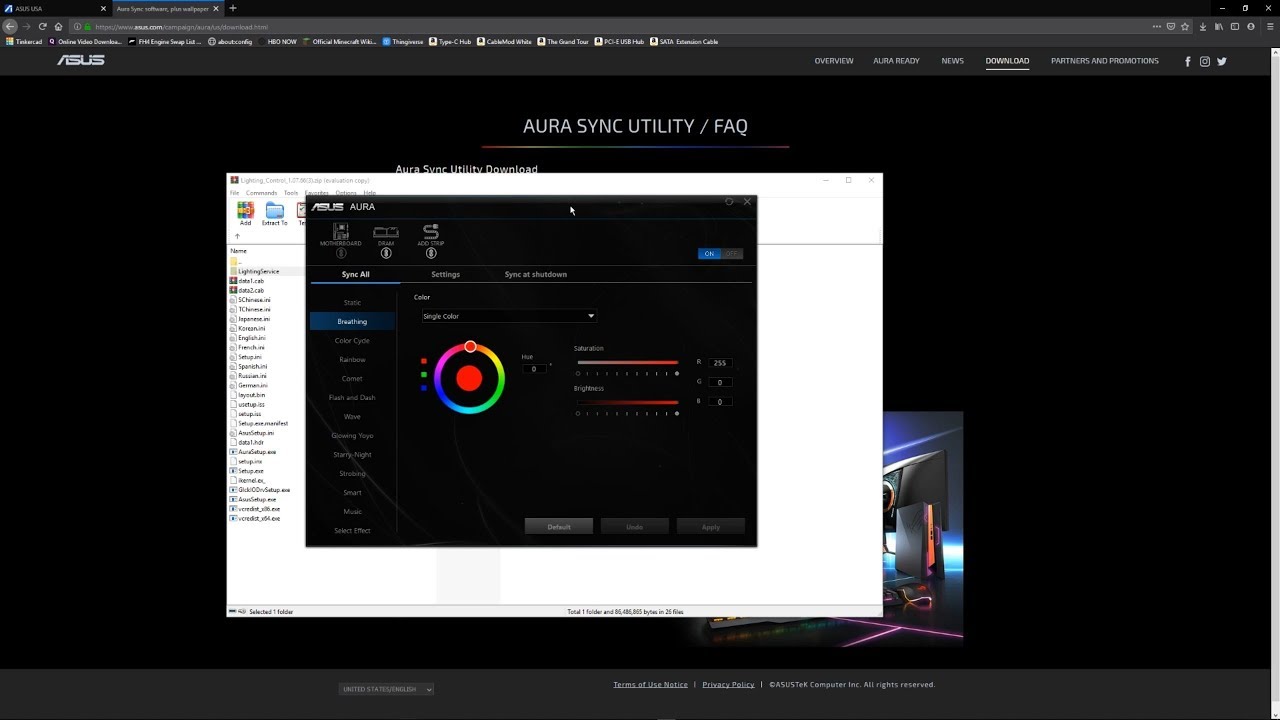Choose the Rainbow lighting effect

point(352,359)
